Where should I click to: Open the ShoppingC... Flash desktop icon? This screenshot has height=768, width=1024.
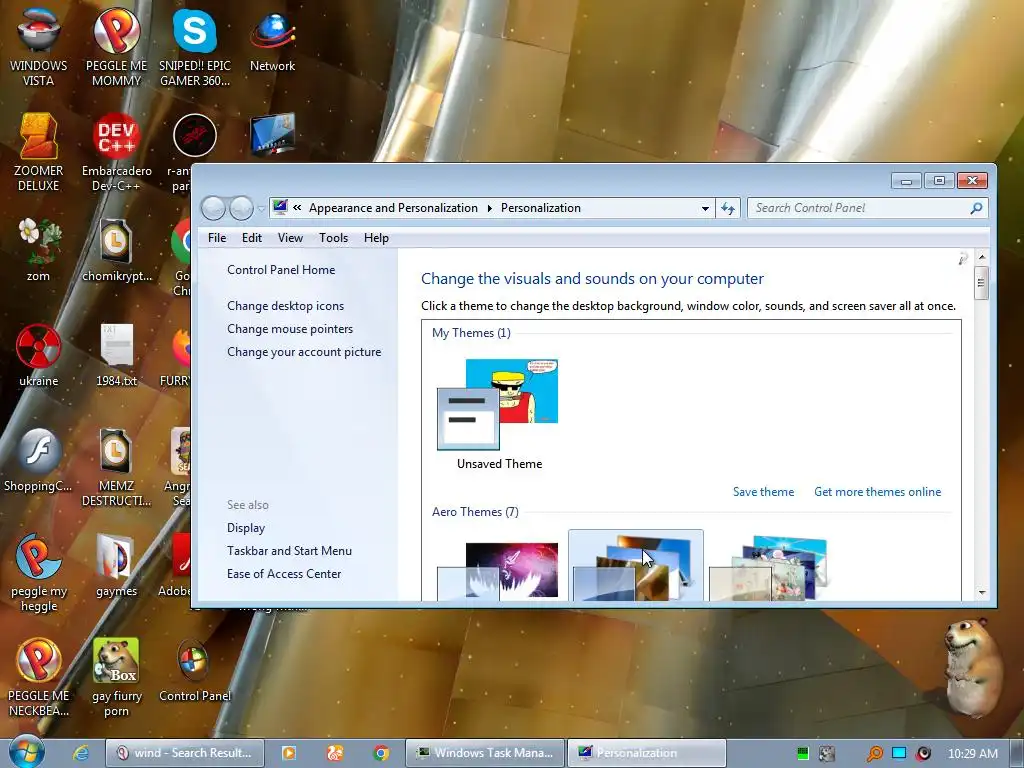38,460
